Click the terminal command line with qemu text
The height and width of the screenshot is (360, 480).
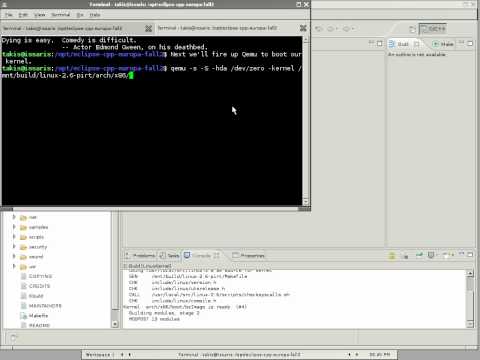[152, 72]
